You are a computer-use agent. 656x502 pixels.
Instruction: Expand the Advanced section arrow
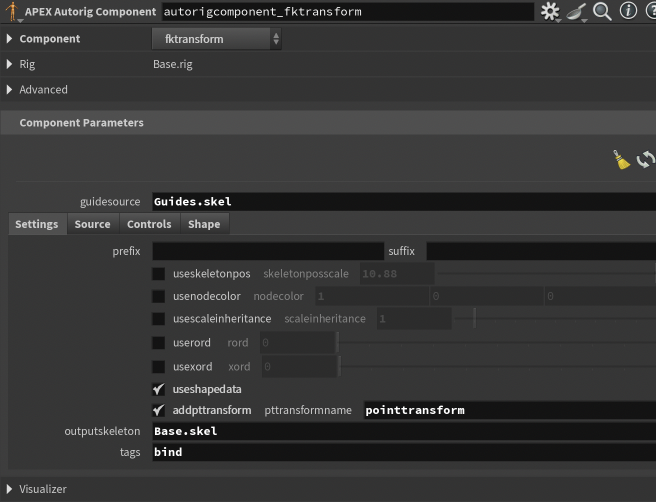(x=9, y=90)
